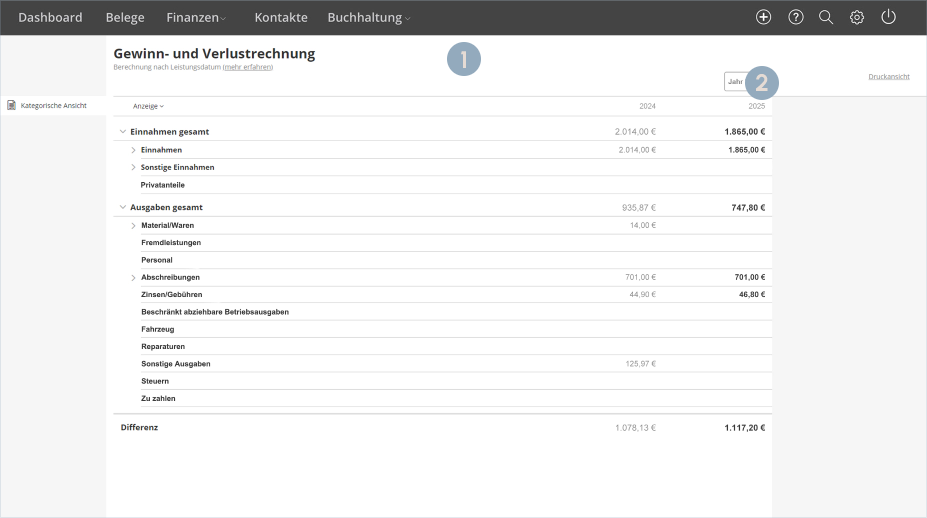Click the bold 1.865,00 € Einnahmen gesamt value
927x518 pixels.
coord(745,132)
